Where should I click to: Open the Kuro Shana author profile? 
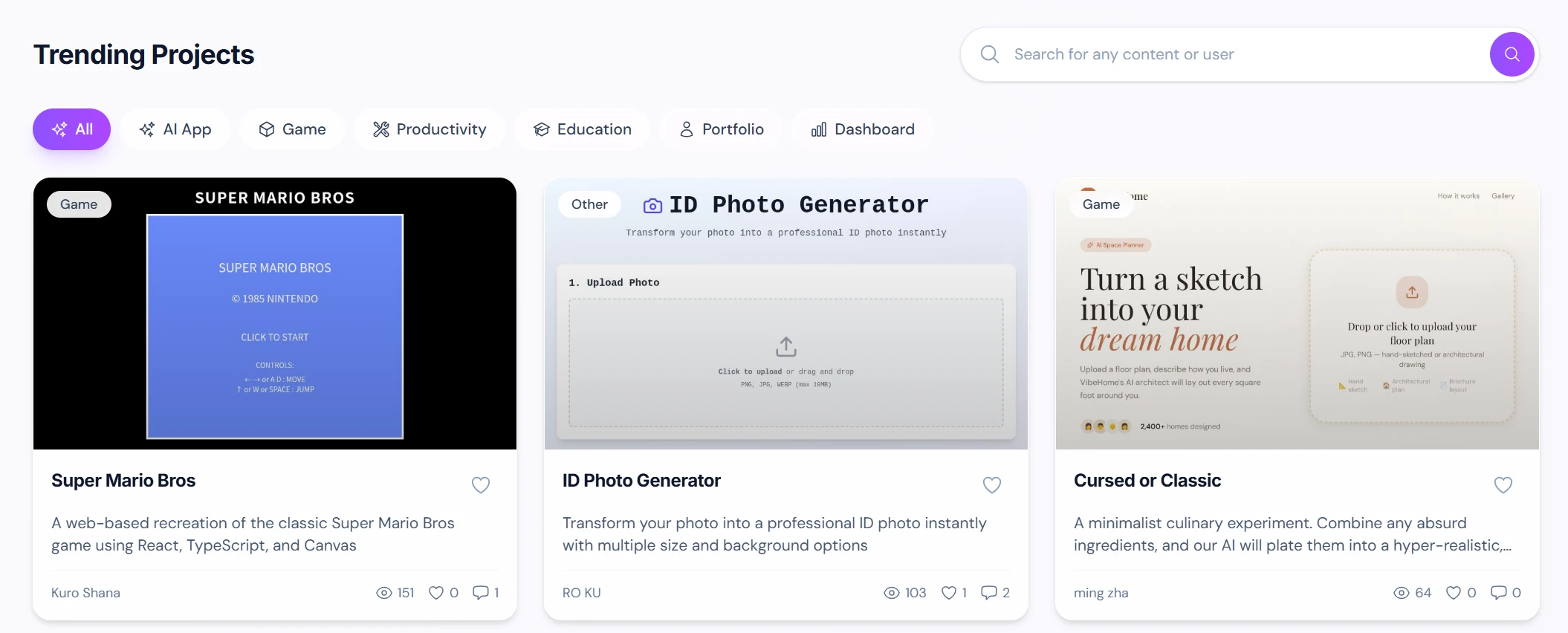pyautogui.click(x=85, y=593)
